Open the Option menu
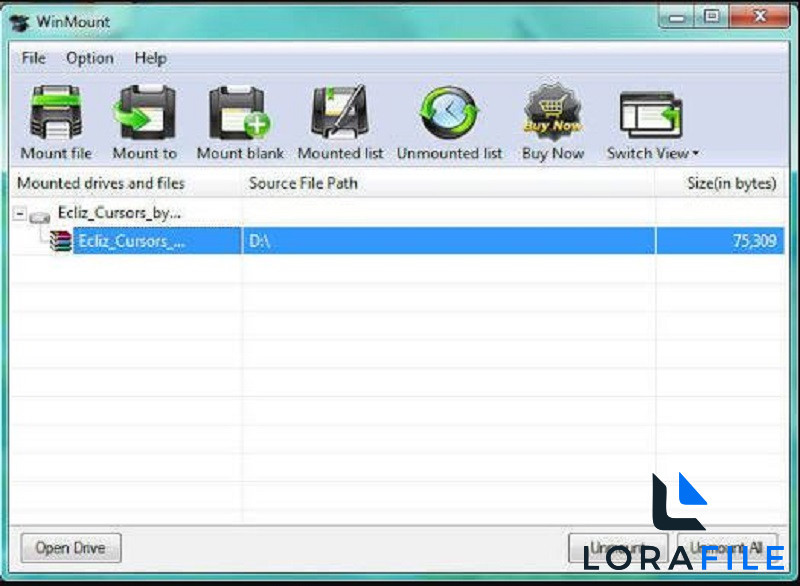The image size is (800, 586). [90, 58]
